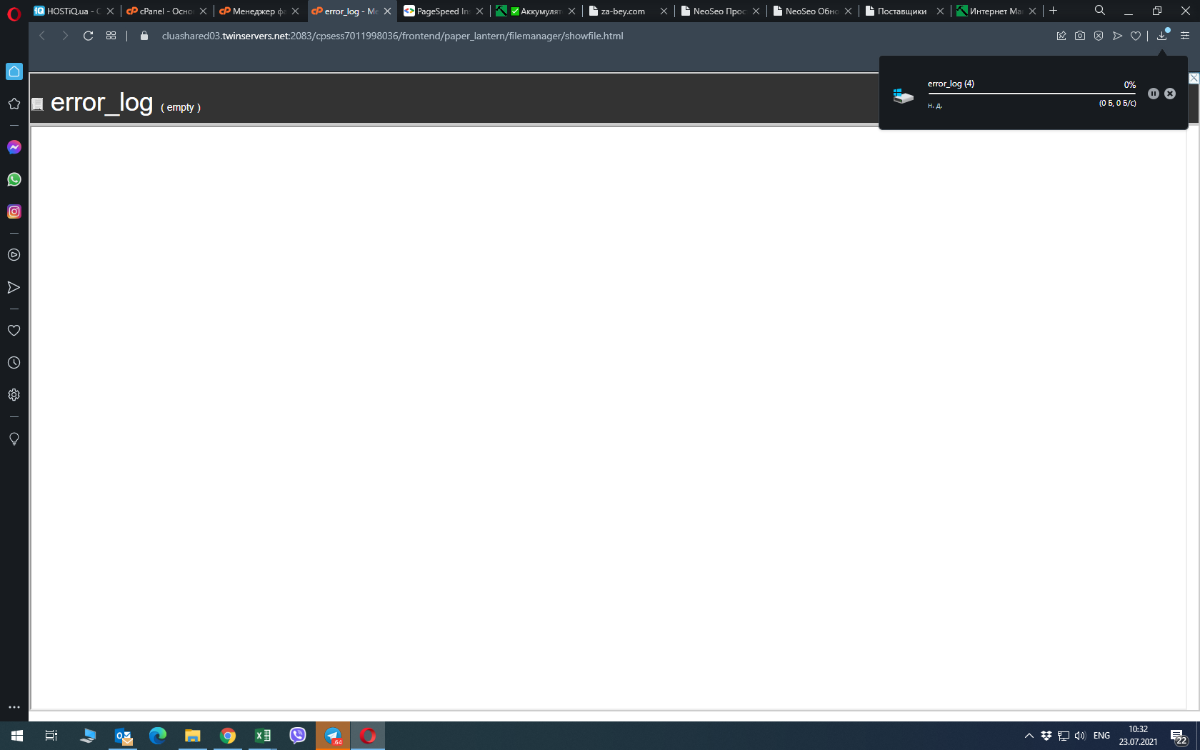Open the speed dial start page grid icon
The width and height of the screenshot is (1200, 750).
[x=111, y=35]
